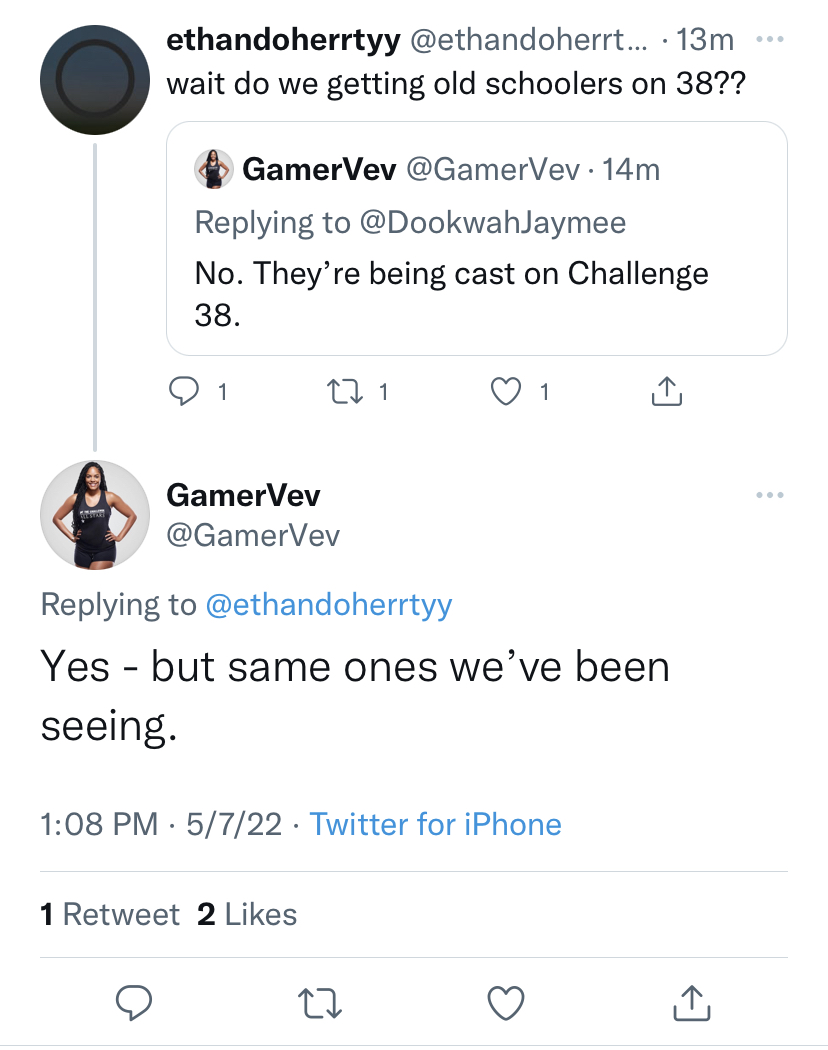The height and width of the screenshot is (1050, 828).
Task: View the 2 Likes list
Action: [247, 914]
